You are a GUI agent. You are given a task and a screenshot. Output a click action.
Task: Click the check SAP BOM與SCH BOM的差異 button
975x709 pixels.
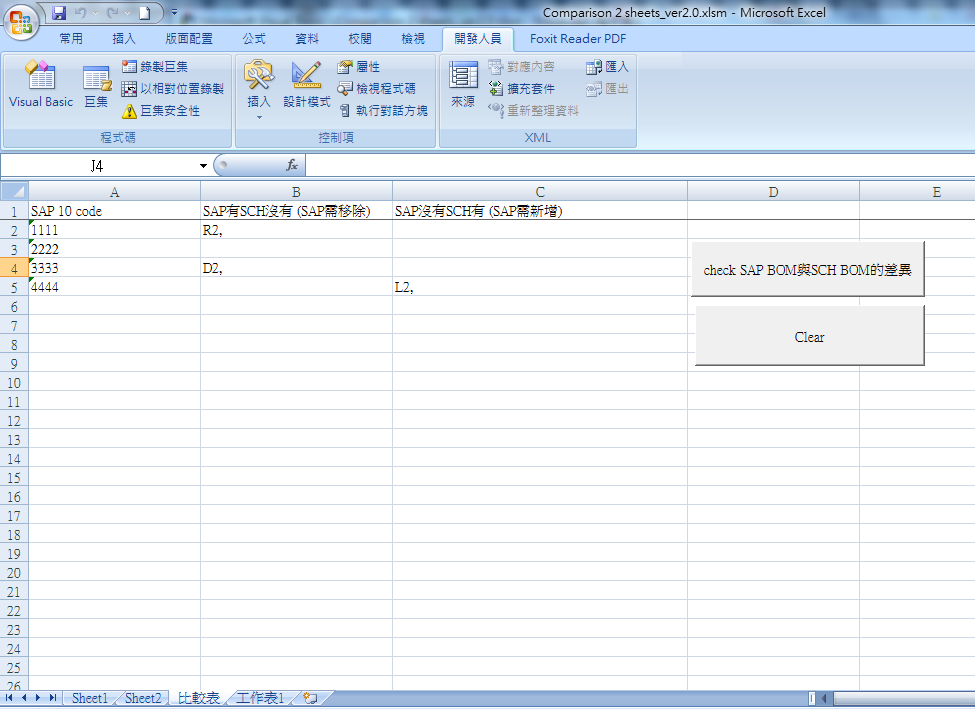coord(808,267)
